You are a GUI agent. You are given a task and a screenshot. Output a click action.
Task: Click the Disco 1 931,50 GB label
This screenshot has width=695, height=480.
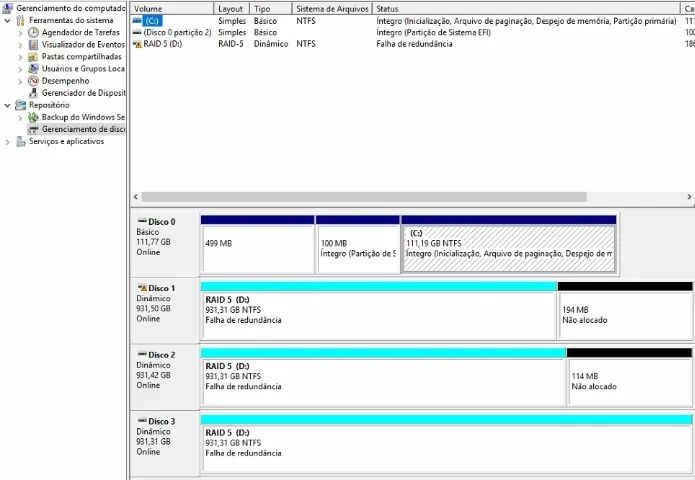pyautogui.click(x=153, y=308)
